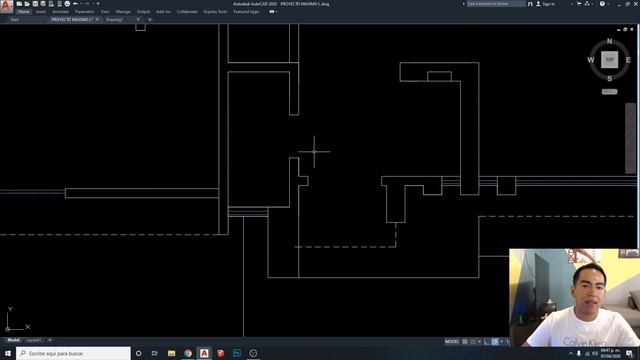
Task: Click the Save As quick-access icon
Action: [43, 4]
